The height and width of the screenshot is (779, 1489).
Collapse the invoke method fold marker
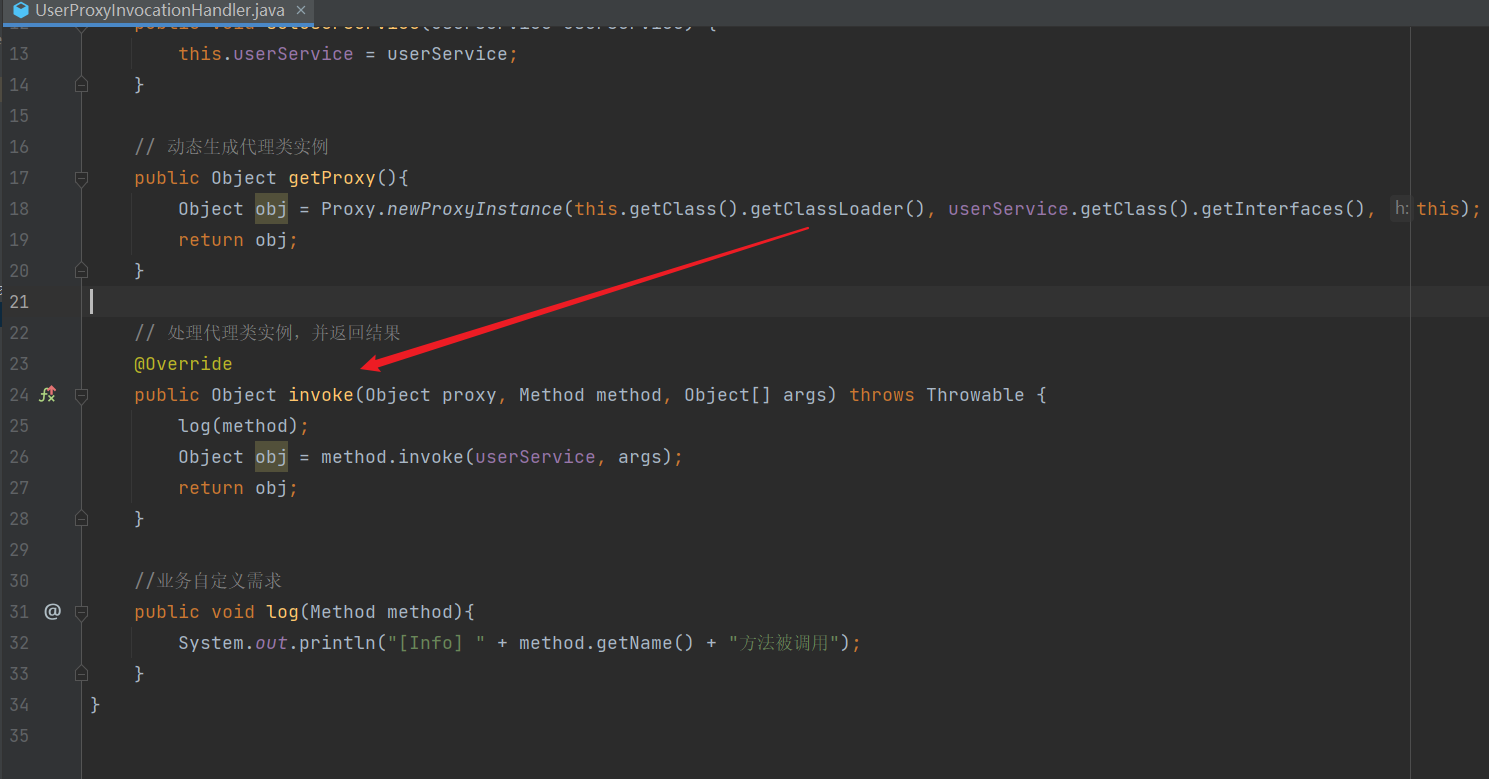click(x=81, y=395)
